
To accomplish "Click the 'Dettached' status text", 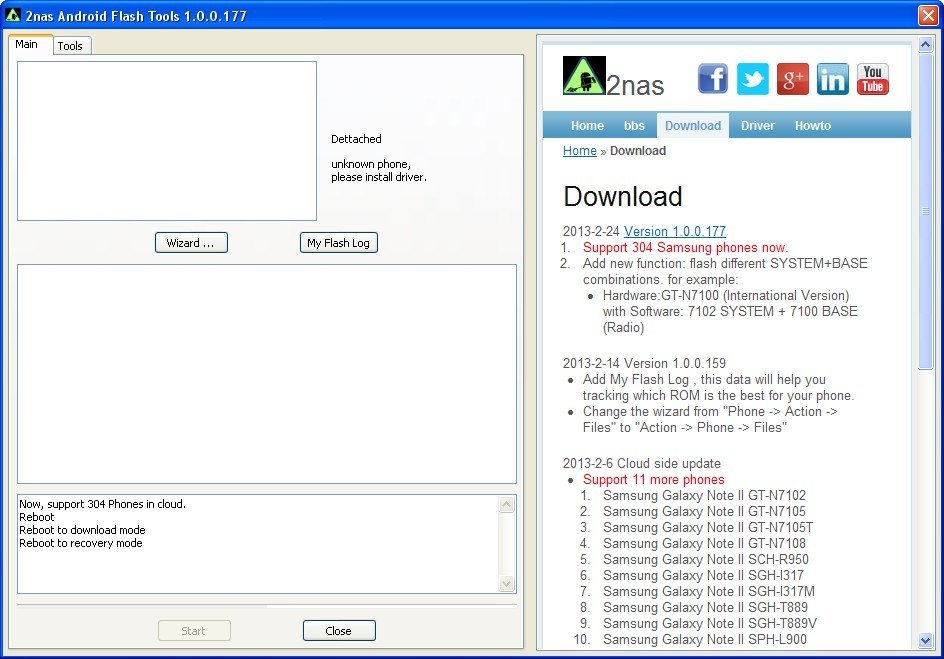I will (x=356, y=139).
